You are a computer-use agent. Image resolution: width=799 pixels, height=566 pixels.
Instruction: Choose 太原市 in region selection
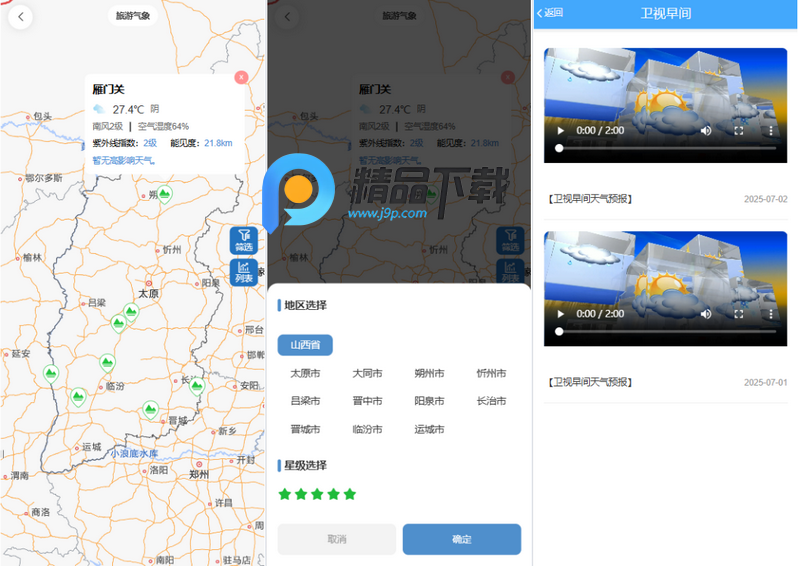tap(305, 373)
